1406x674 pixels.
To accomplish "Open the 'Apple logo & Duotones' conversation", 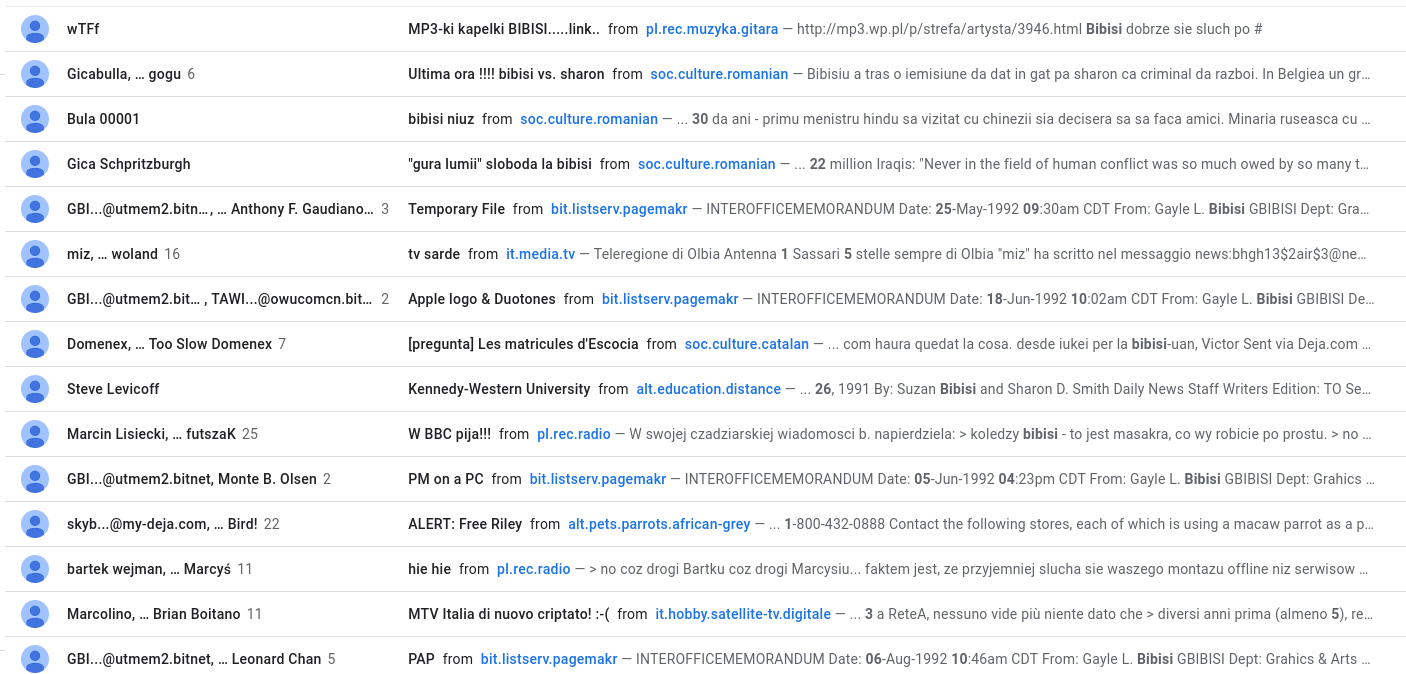I will coord(481,299).
